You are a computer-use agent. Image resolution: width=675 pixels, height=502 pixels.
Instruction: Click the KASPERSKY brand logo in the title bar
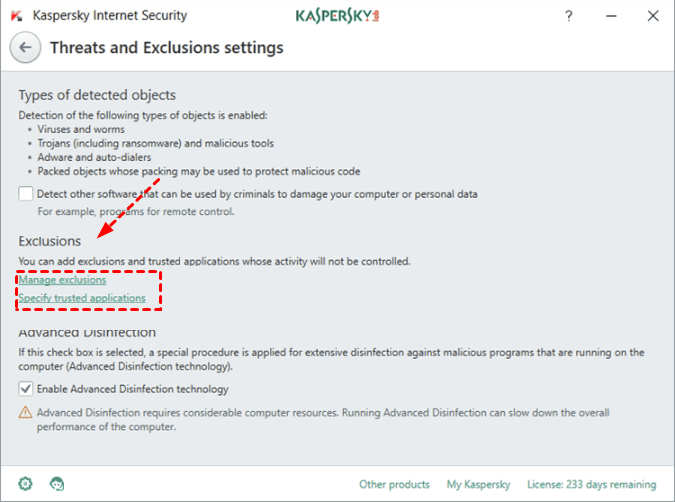(x=337, y=16)
